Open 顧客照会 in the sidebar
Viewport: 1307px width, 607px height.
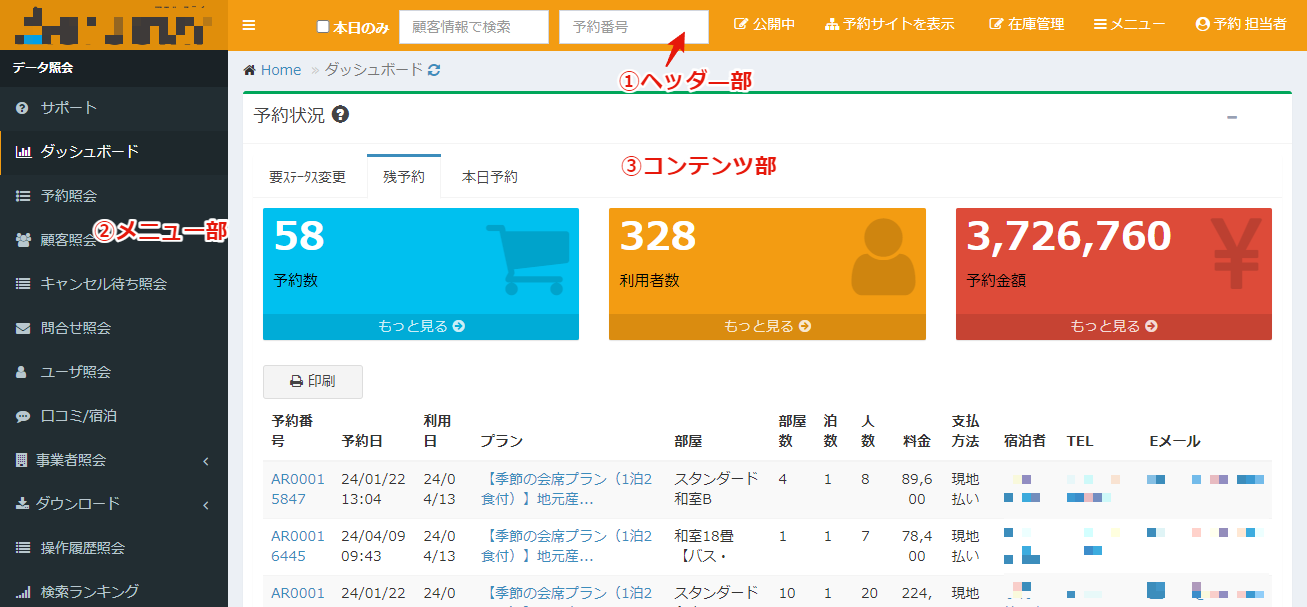tap(114, 240)
